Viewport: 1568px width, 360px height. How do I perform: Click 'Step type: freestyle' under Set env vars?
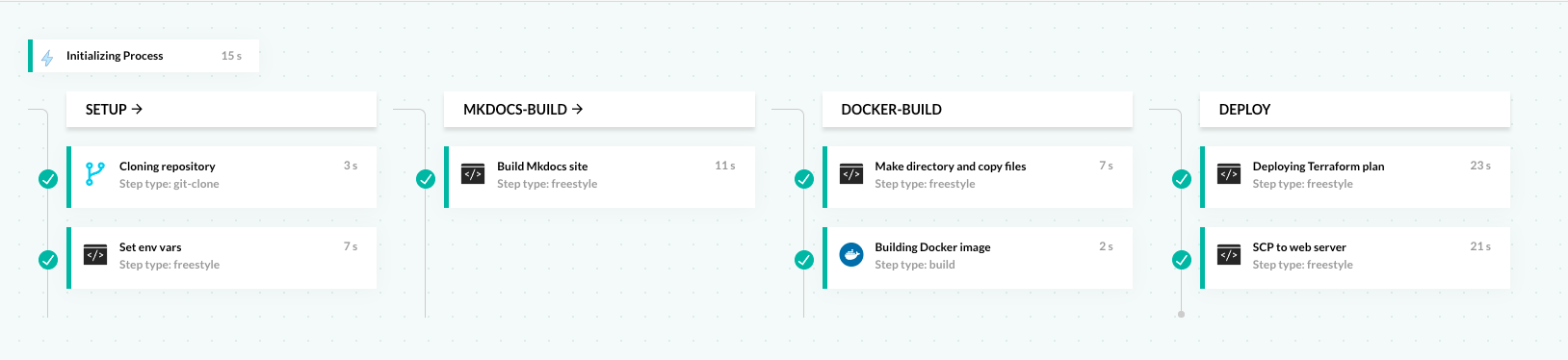click(x=170, y=265)
